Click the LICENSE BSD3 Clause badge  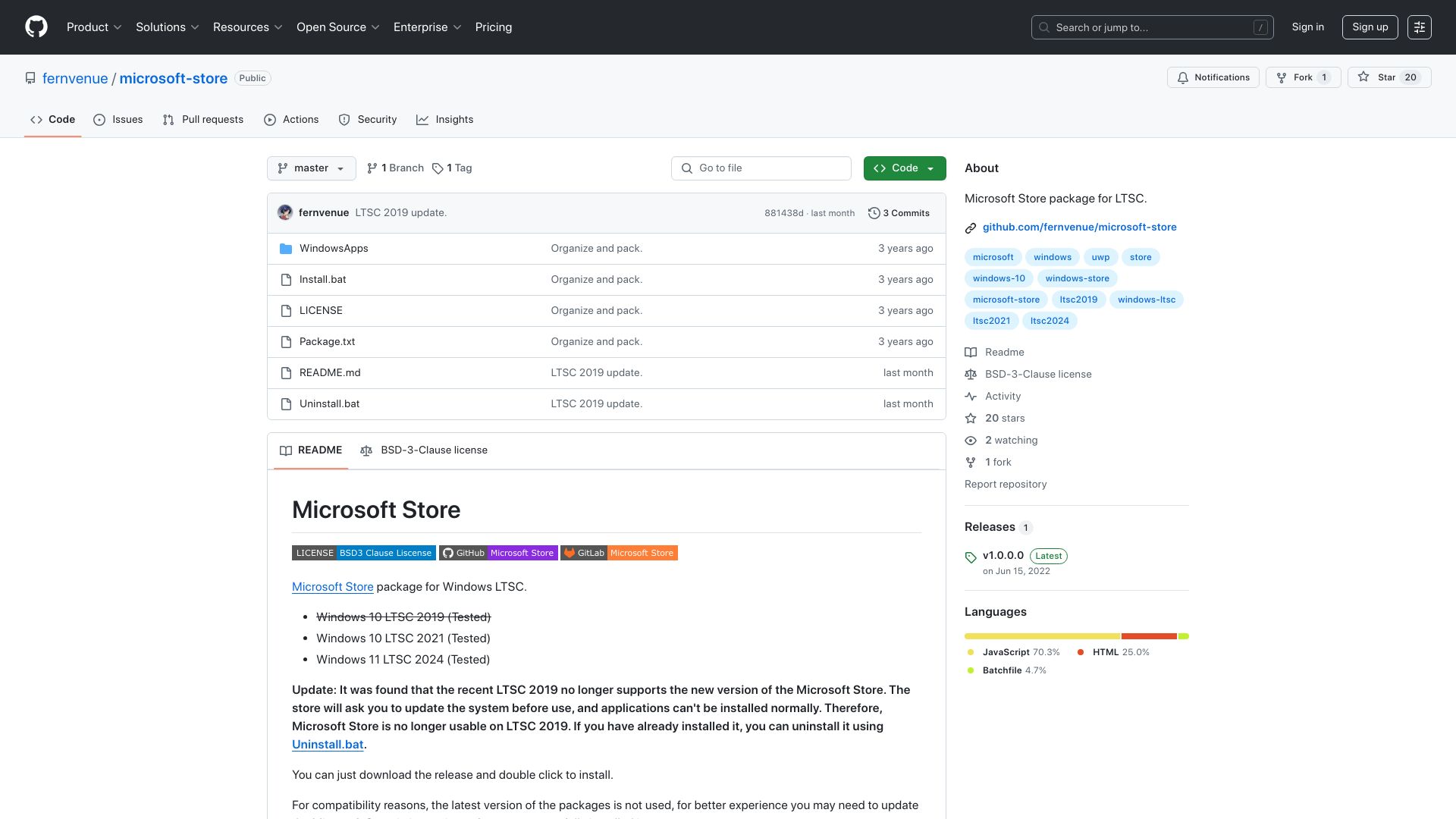(364, 553)
